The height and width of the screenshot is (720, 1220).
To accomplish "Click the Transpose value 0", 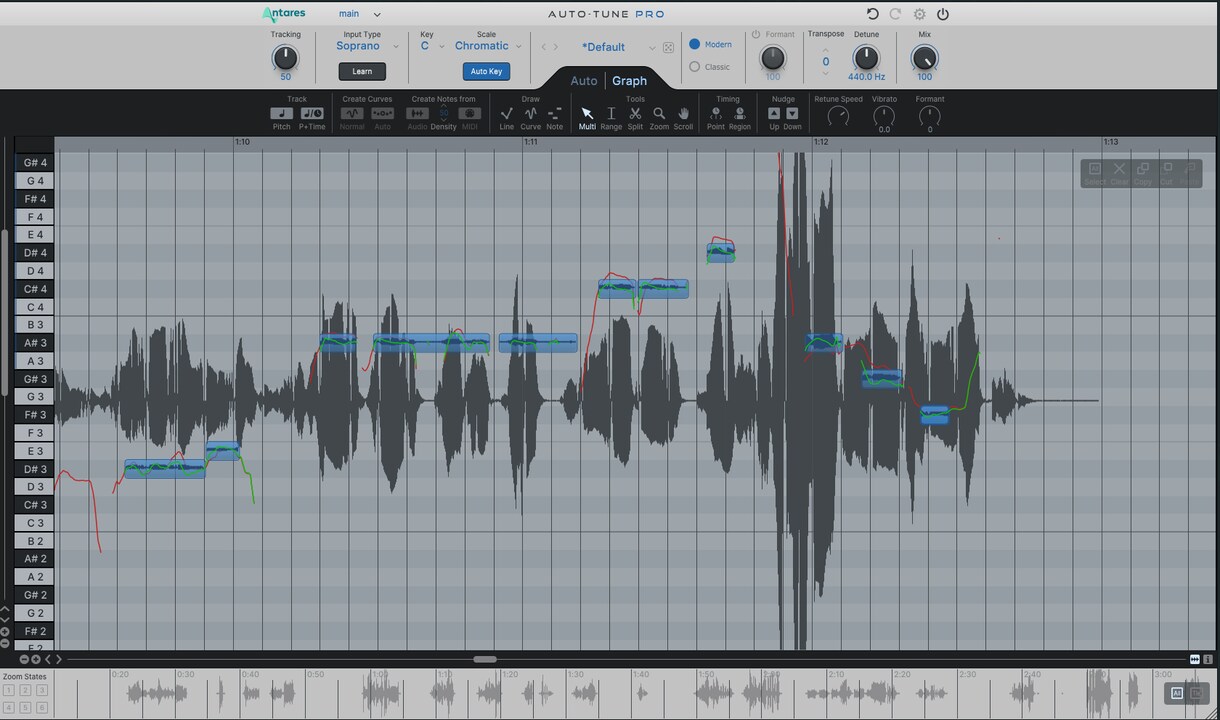I will pos(825,61).
